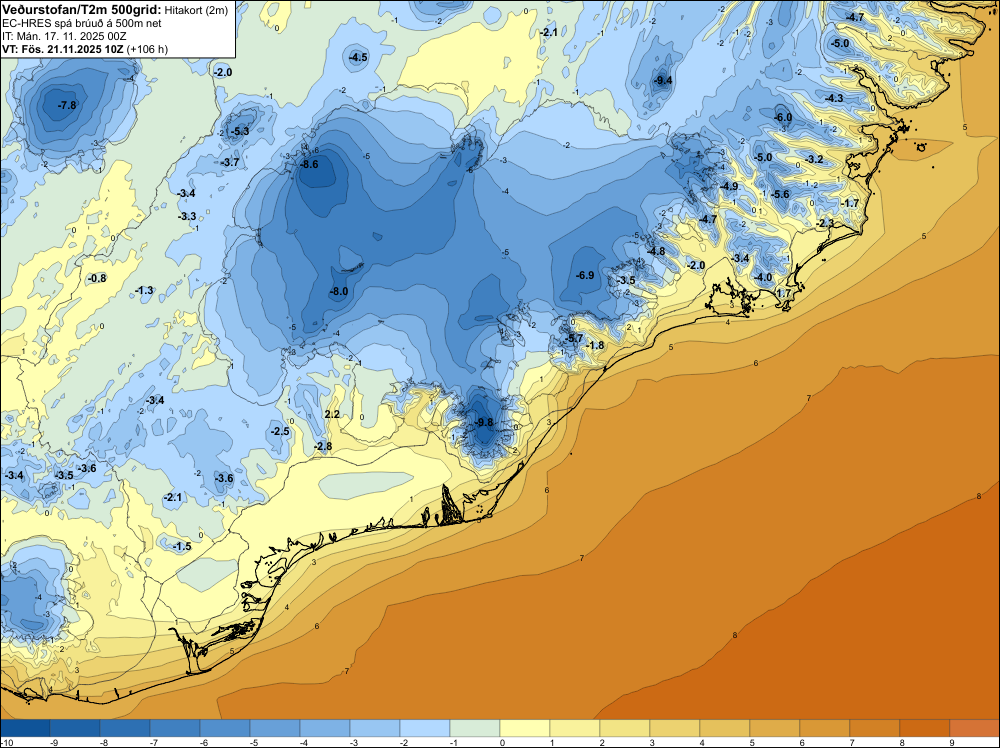Click the 2.2 temperature label
Viewport: 1000px width, 748px height.
point(332,414)
